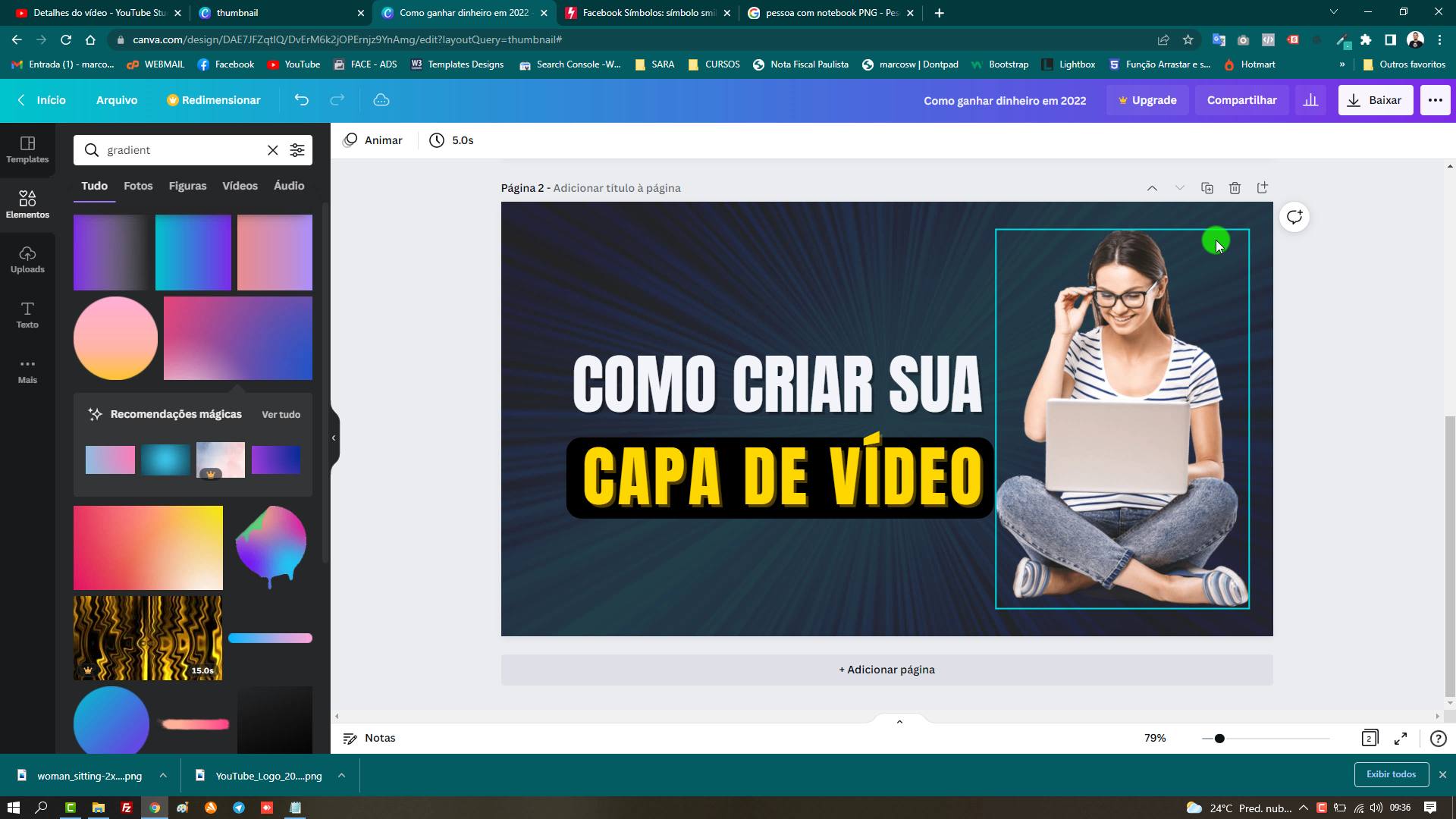Open Chrome extensions puzzle icon

pyautogui.click(x=1366, y=39)
